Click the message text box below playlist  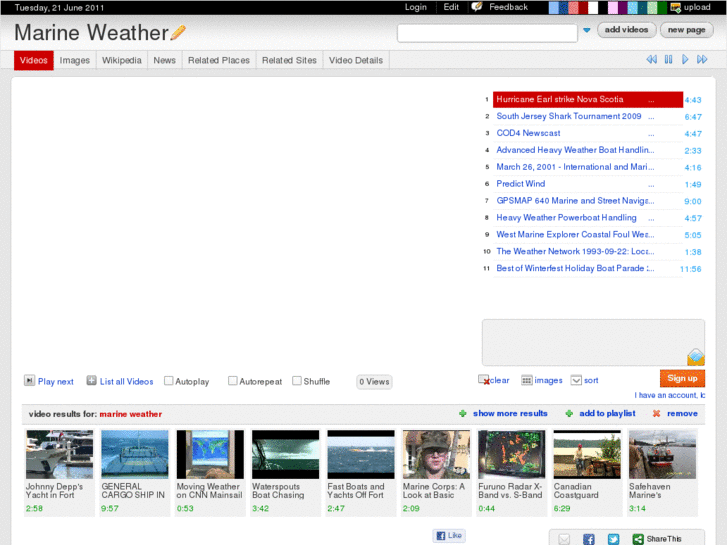pos(593,342)
